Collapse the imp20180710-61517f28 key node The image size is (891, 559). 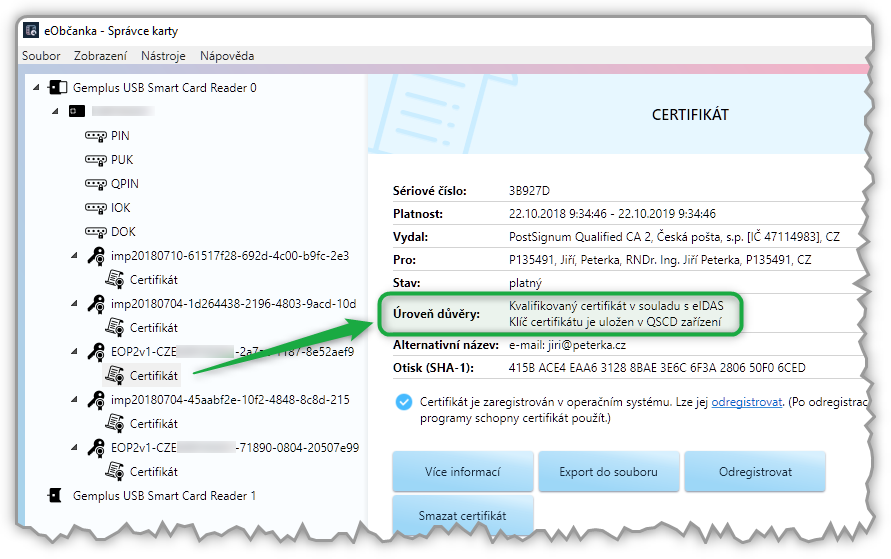74,256
